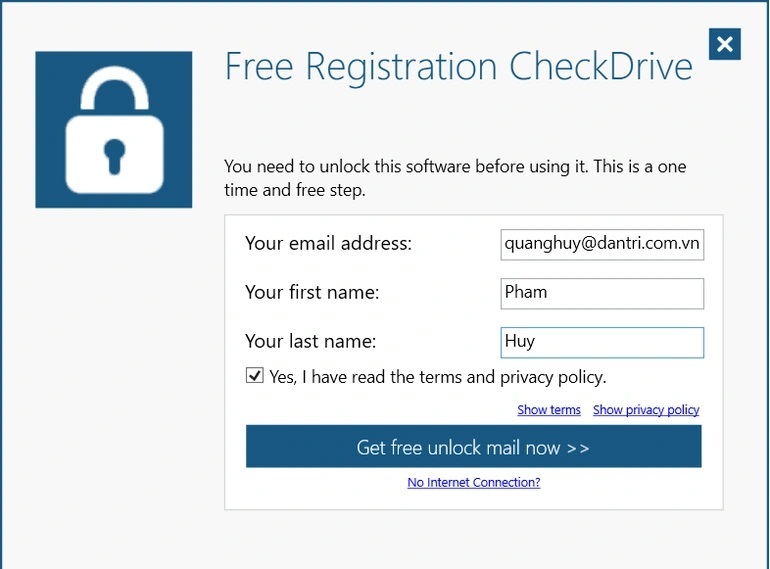Screen dimensions: 770x569
Task: Click the shackle of the padlock icon
Action: [x=114, y=90]
